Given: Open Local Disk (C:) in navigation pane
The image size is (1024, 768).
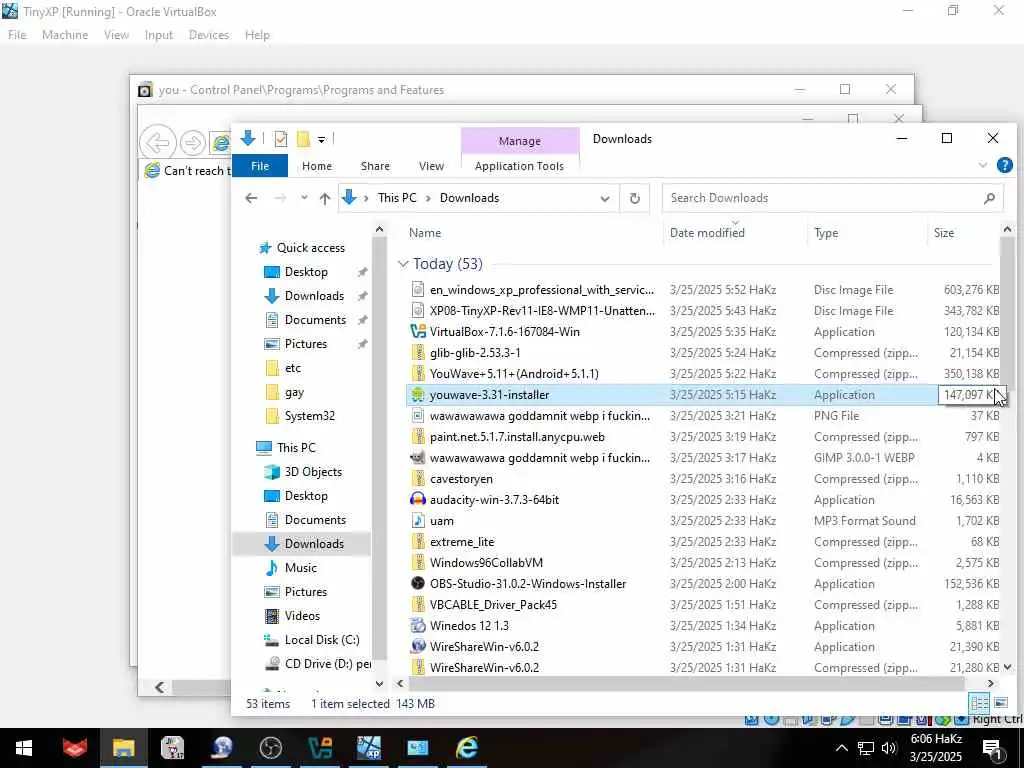Looking at the screenshot, I should pos(322,639).
